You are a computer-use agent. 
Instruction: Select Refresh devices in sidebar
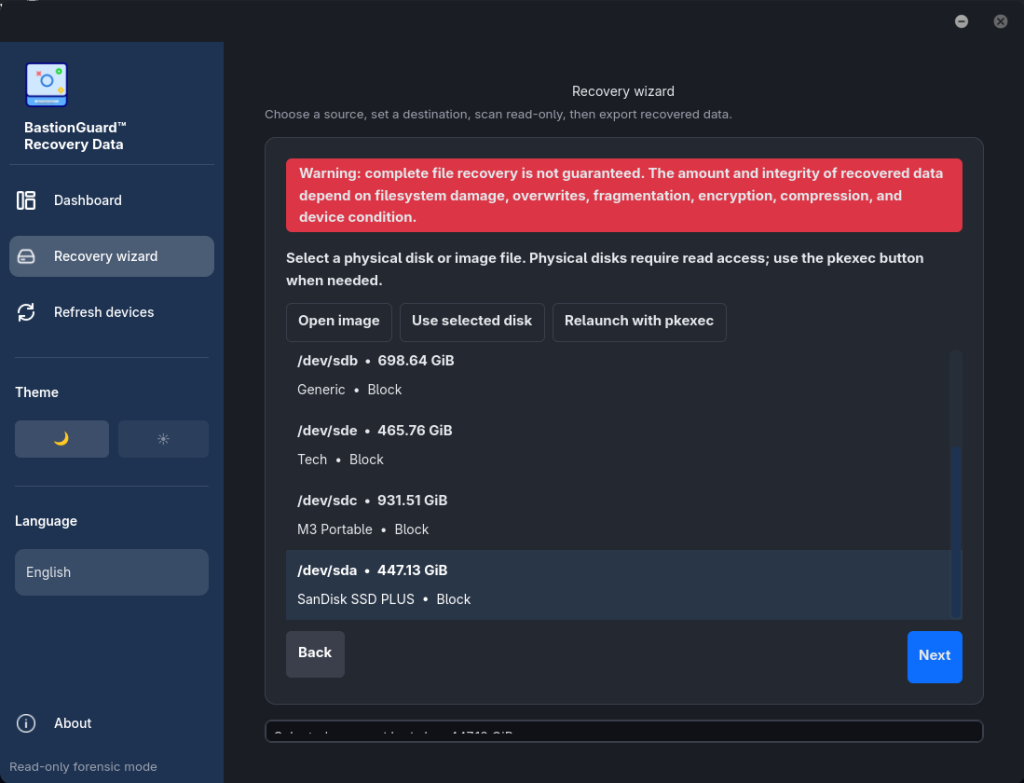(112, 312)
